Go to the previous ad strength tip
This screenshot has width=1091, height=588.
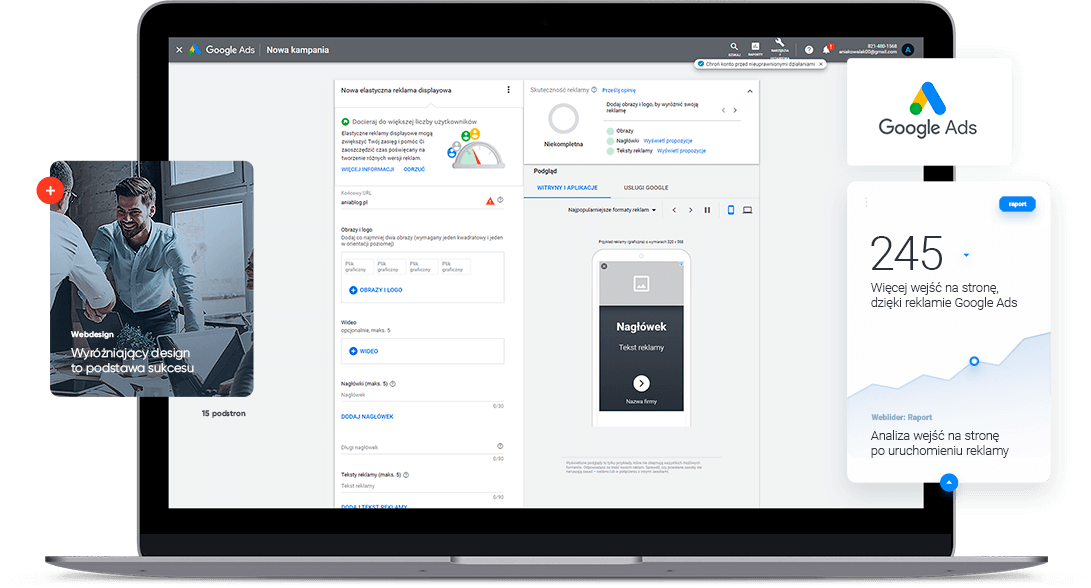(x=724, y=111)
